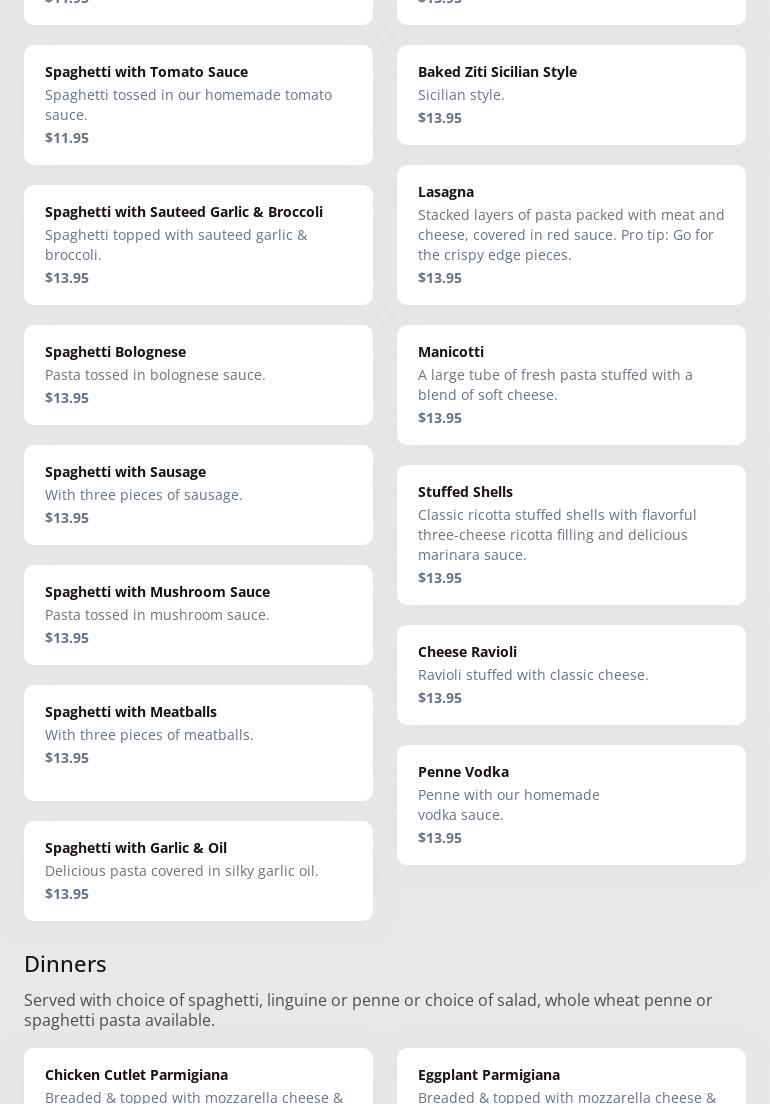Select Cheese Ravioli from menu

coord(571,674)
